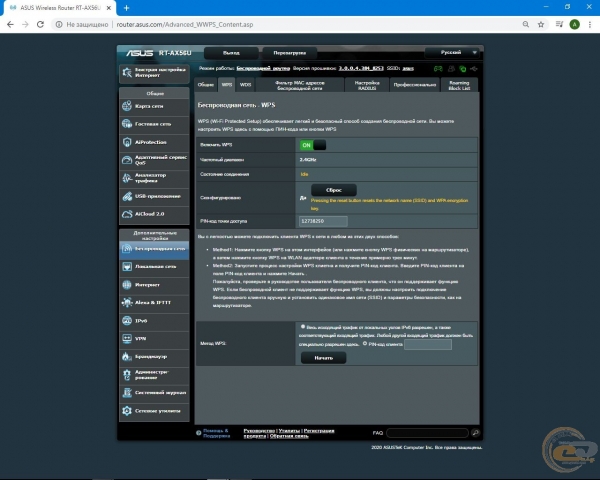The width and height of the screenshot is (600, 480).
Task: Select the client PIN code radio option
Action: (x=365, y=343)
